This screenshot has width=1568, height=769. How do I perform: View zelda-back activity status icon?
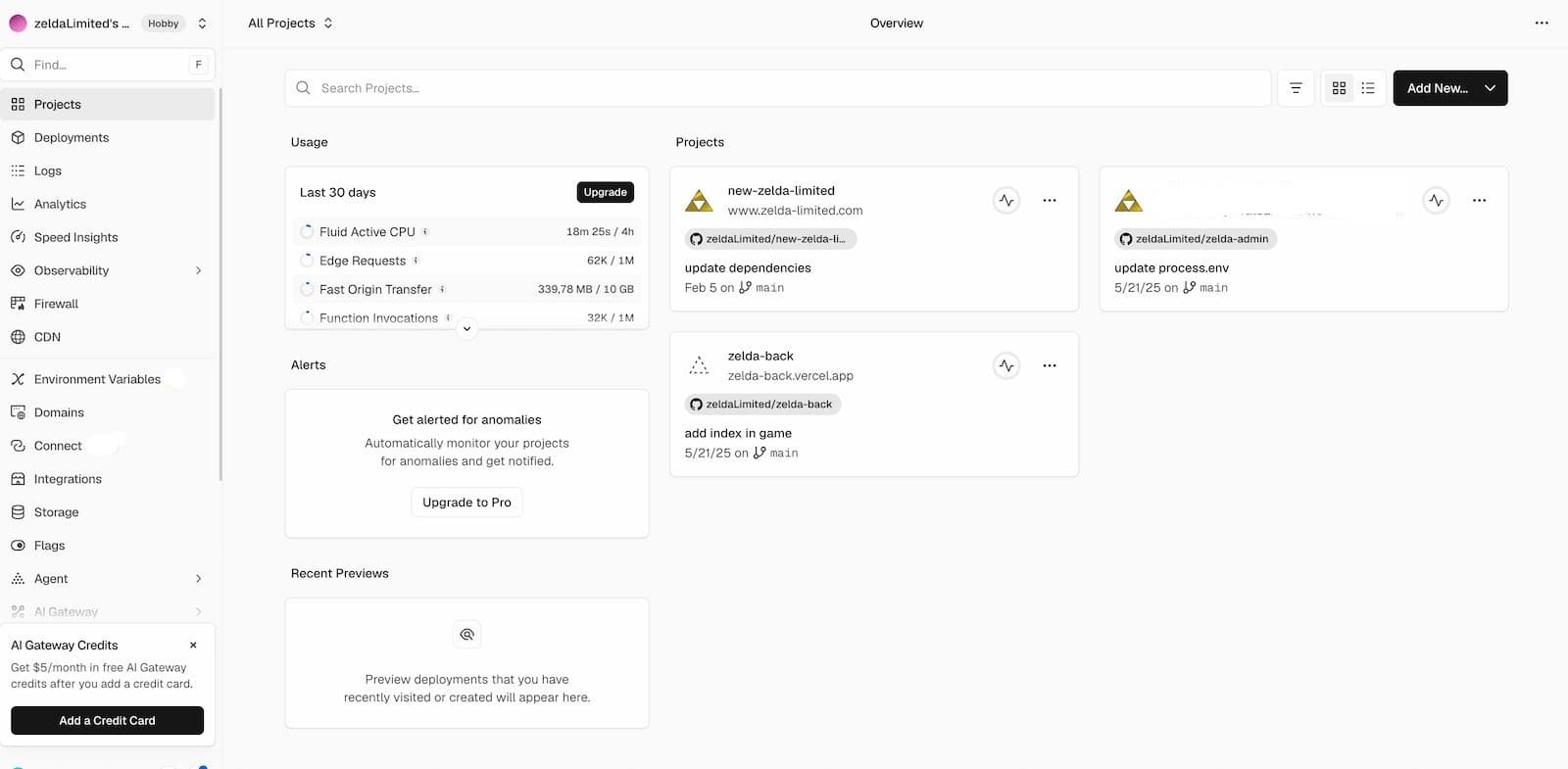coord(1006,366)
